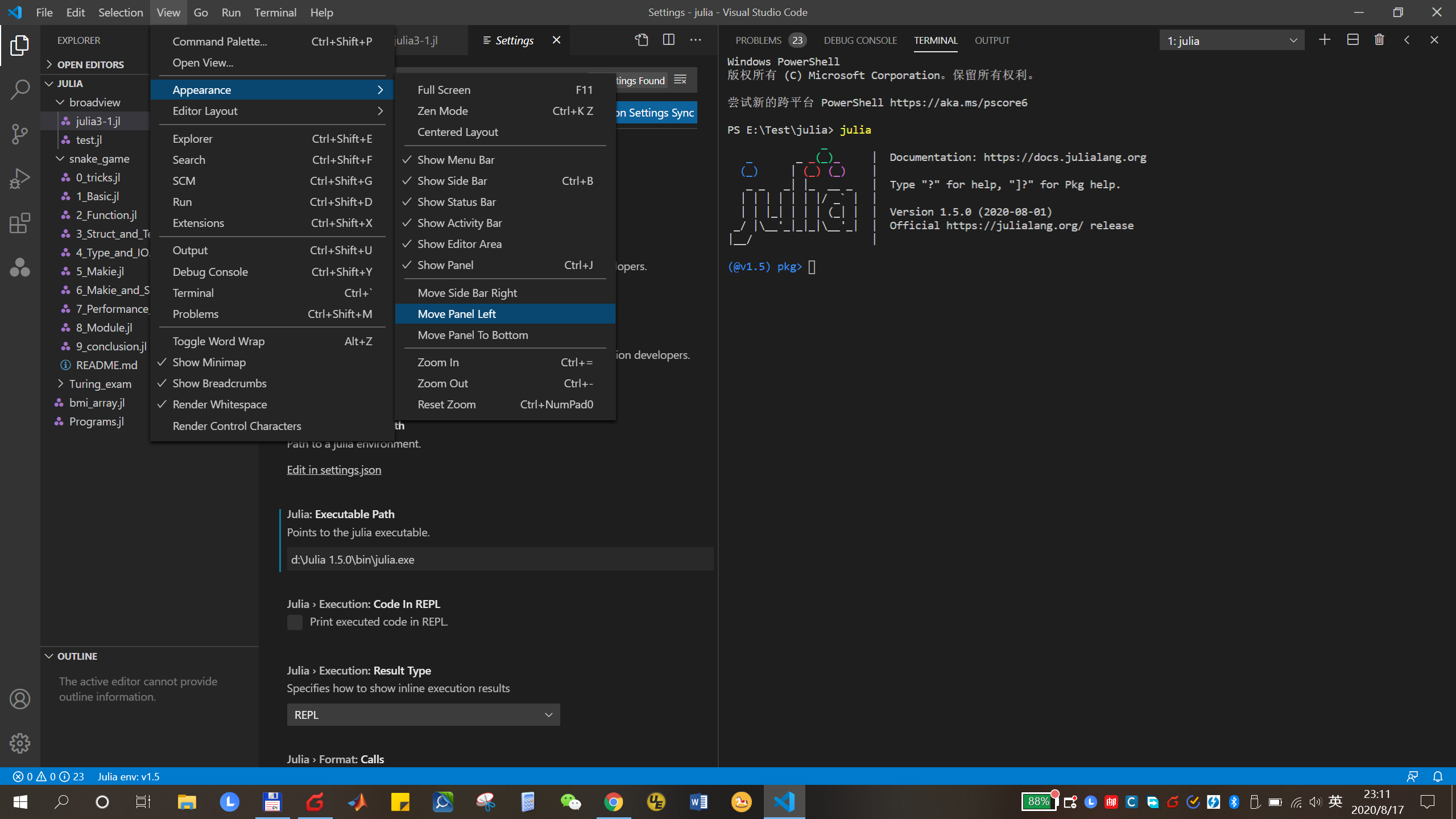Toggle Show Minimap
The image size is (1456, 819).
click(x=272, y=362)
